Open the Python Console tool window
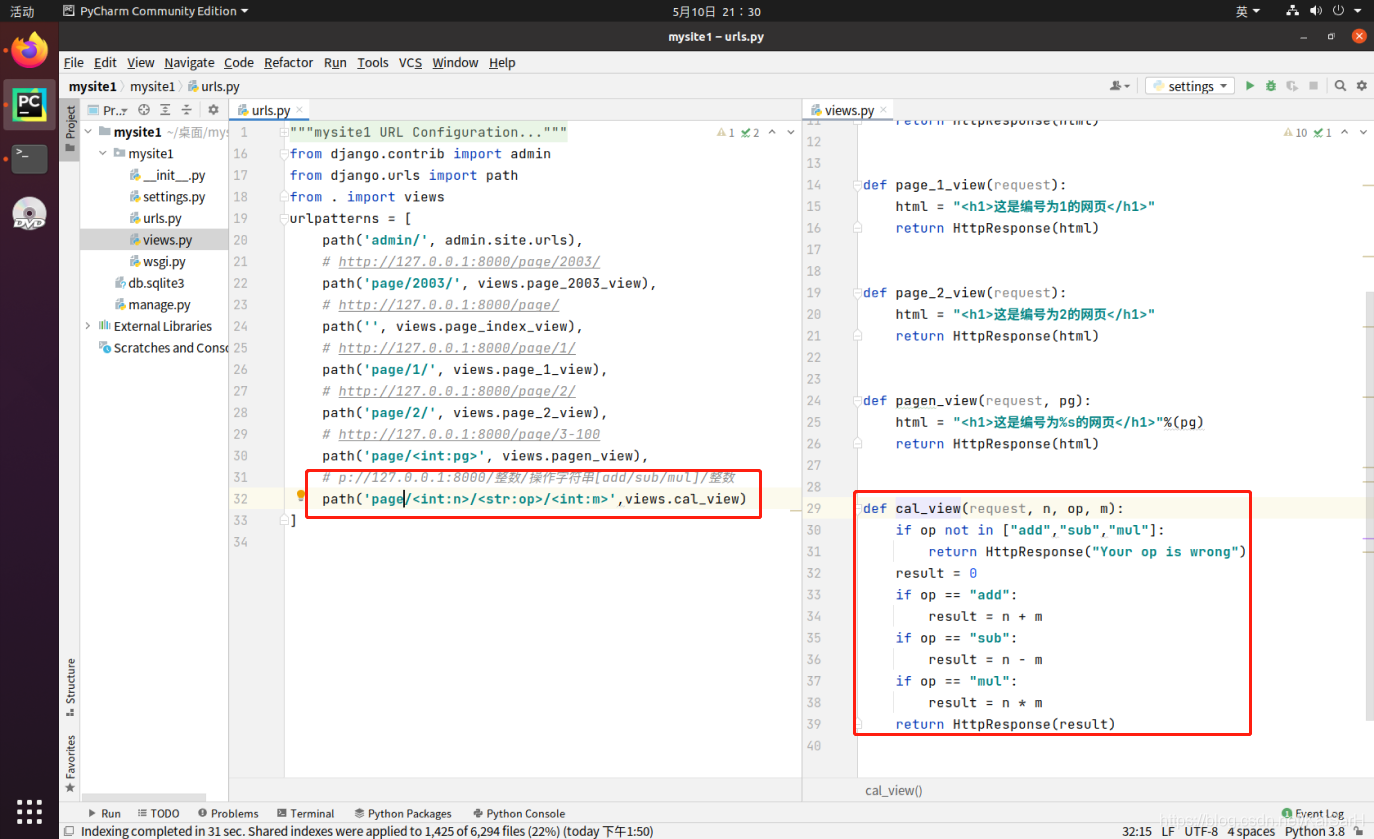Viewport: 1374px width, 839px height. tap(518, 813)
